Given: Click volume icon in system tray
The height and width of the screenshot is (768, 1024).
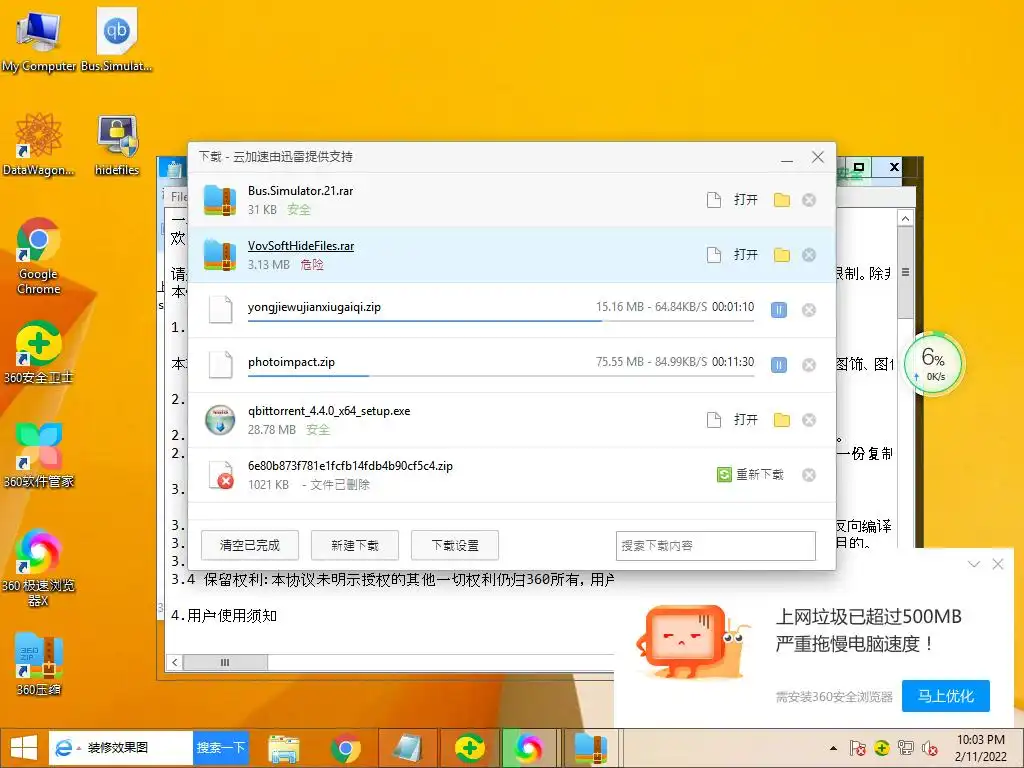Looking at the screenshot, I should [x=929, y=748].
